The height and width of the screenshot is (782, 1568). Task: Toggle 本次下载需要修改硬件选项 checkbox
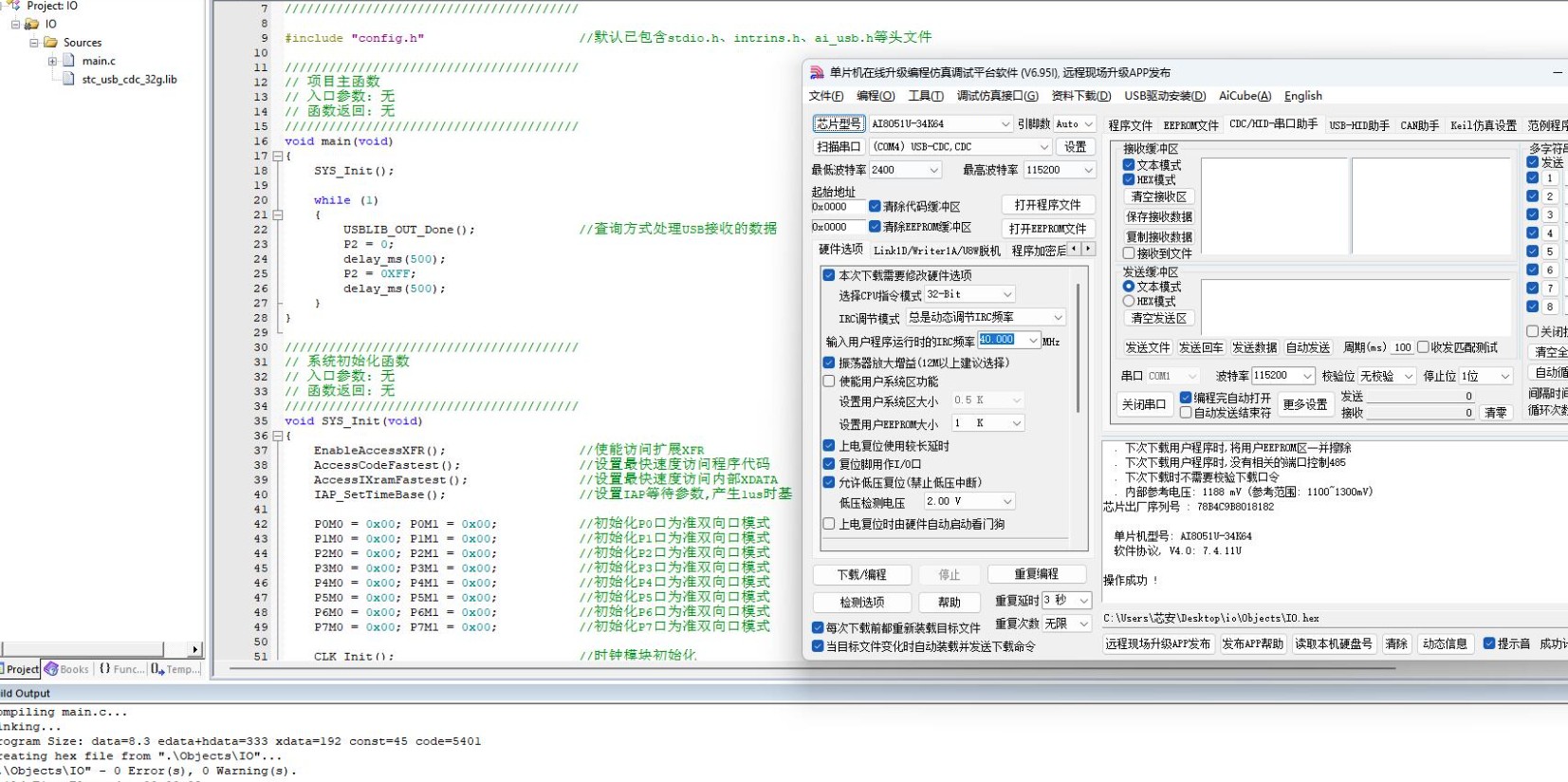(829, 275)
